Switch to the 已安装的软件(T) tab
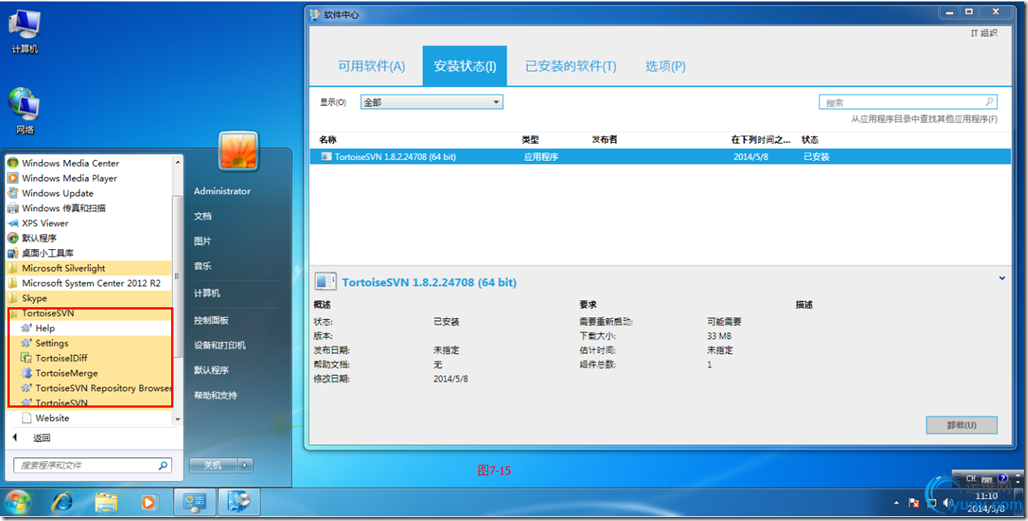The image size is (1028, 521). click(570, 66)
